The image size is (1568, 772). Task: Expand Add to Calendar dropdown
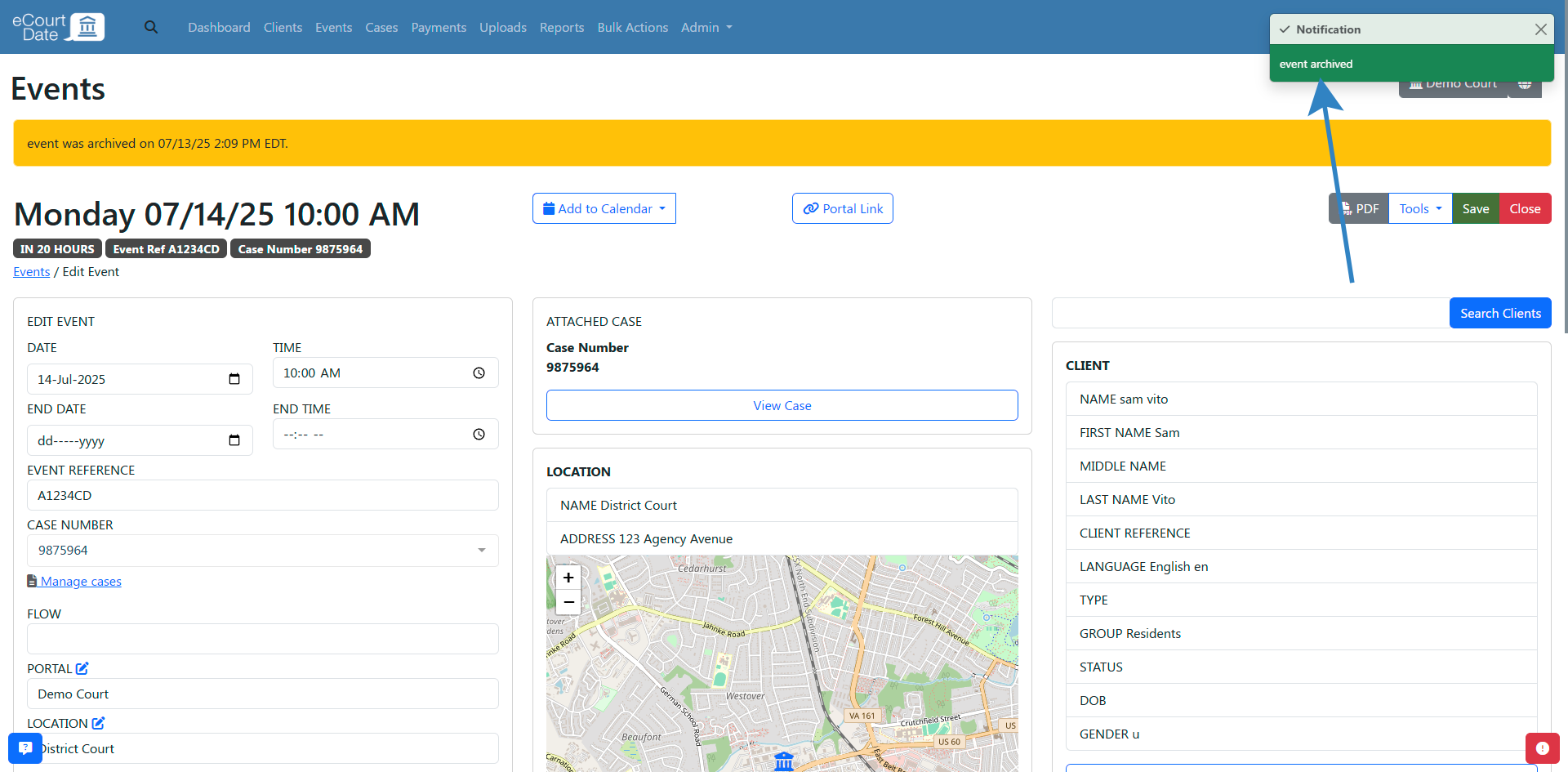click(x=604, y=208)
